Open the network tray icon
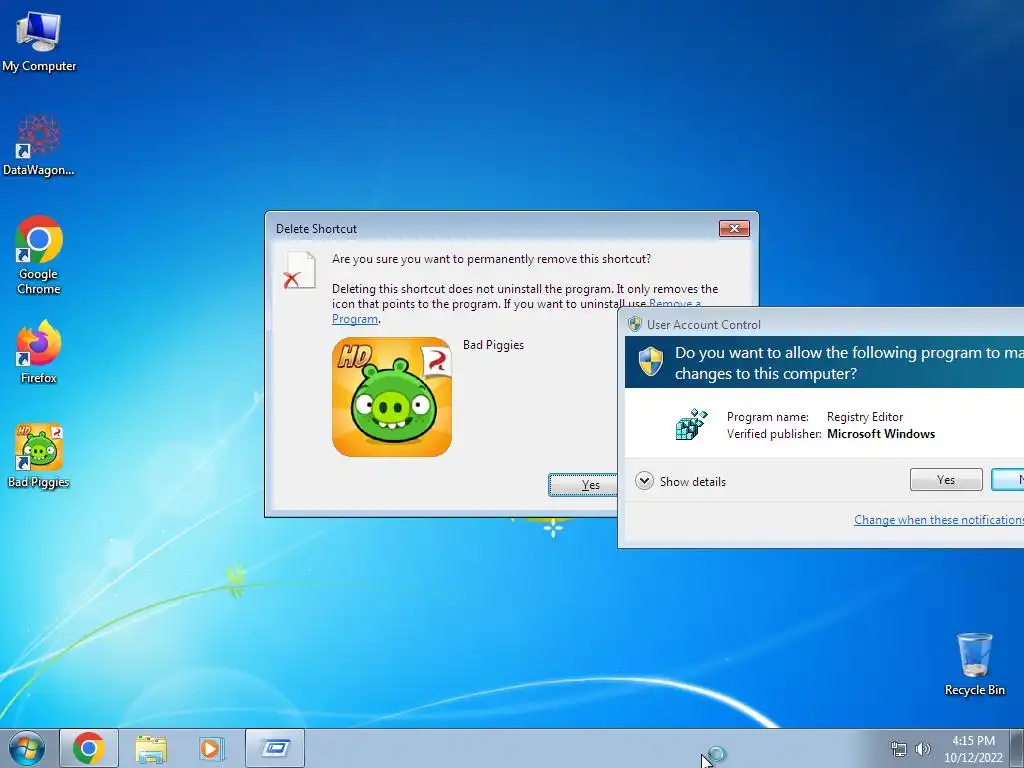Image resolution: width=1024 pixels, height=768 pixels. point(899,749)
